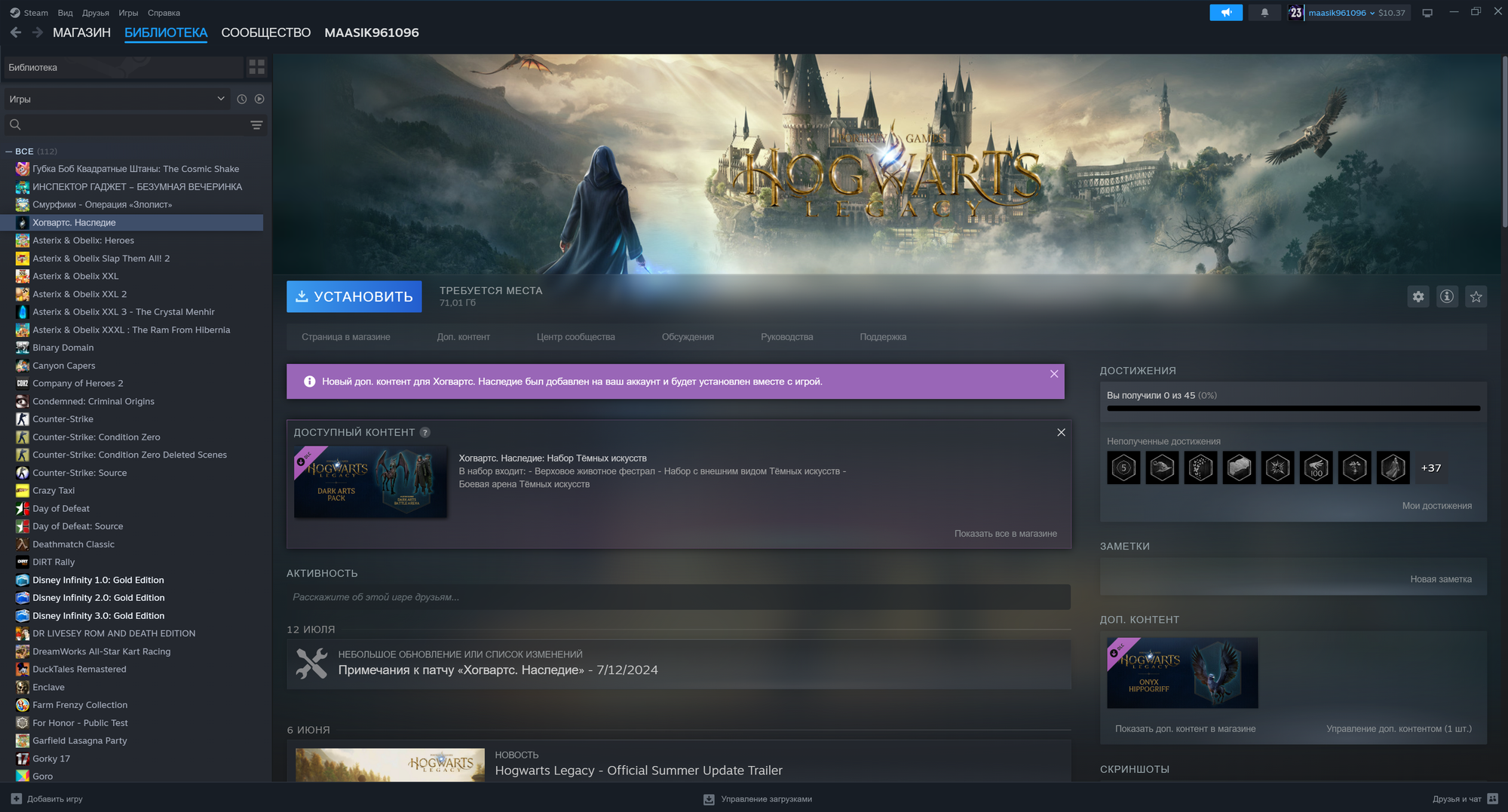Open Управление доп. контентом (1 шт.)

pos(1399,729)
